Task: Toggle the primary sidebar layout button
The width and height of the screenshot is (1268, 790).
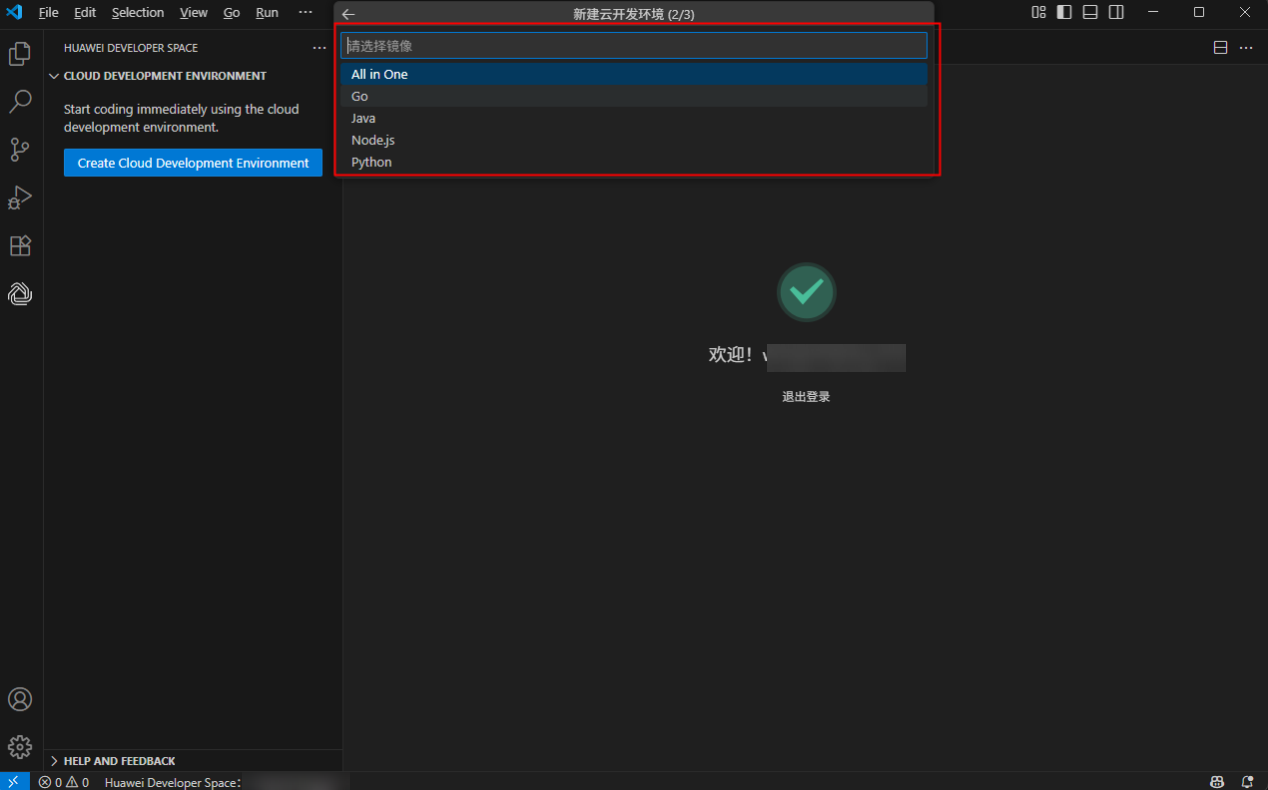Action: coord(1064,13)
